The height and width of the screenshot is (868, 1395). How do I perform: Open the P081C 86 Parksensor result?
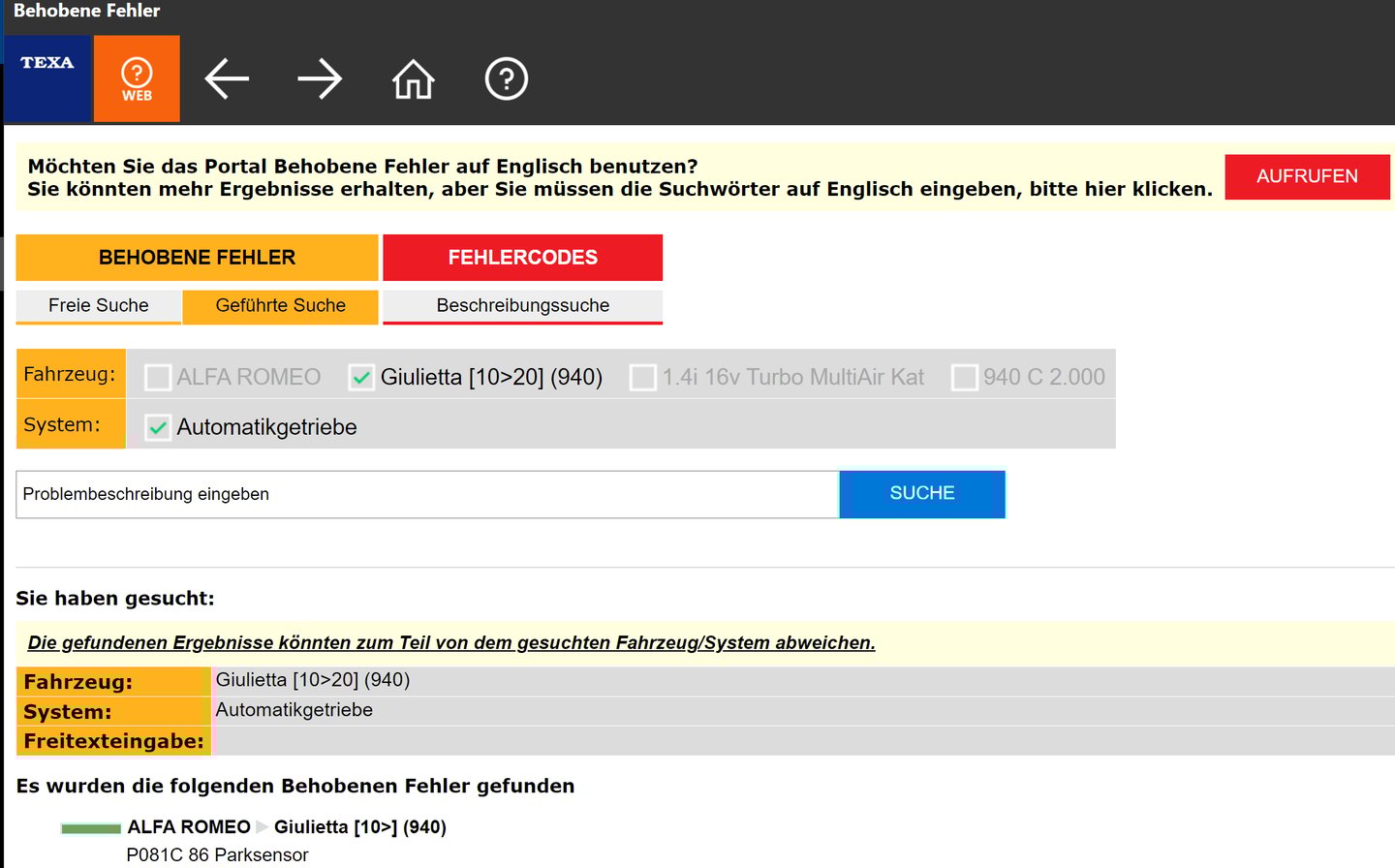pos(217,855)
